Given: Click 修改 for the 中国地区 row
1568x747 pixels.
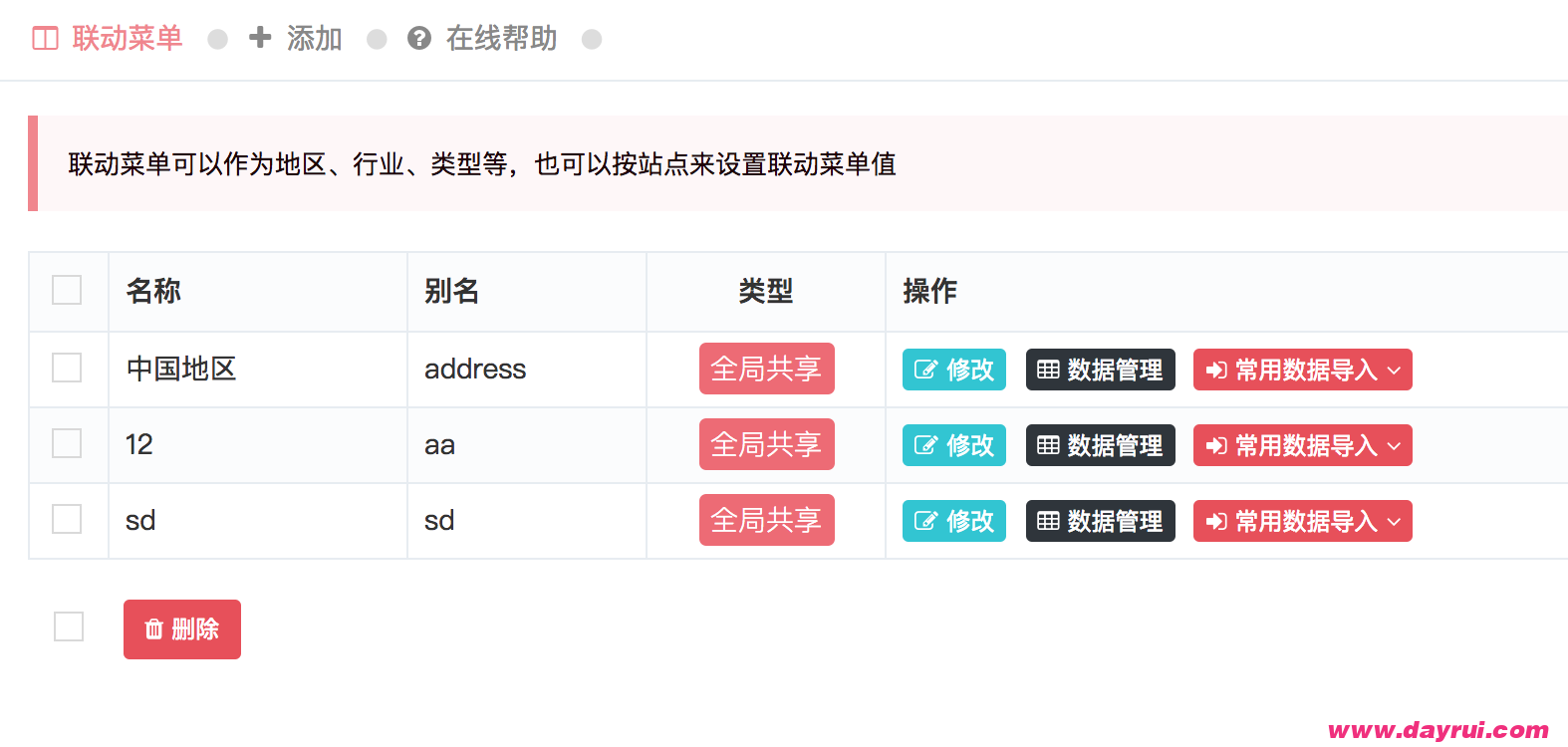Looking at the screenshot, I should tap(954, 370).
